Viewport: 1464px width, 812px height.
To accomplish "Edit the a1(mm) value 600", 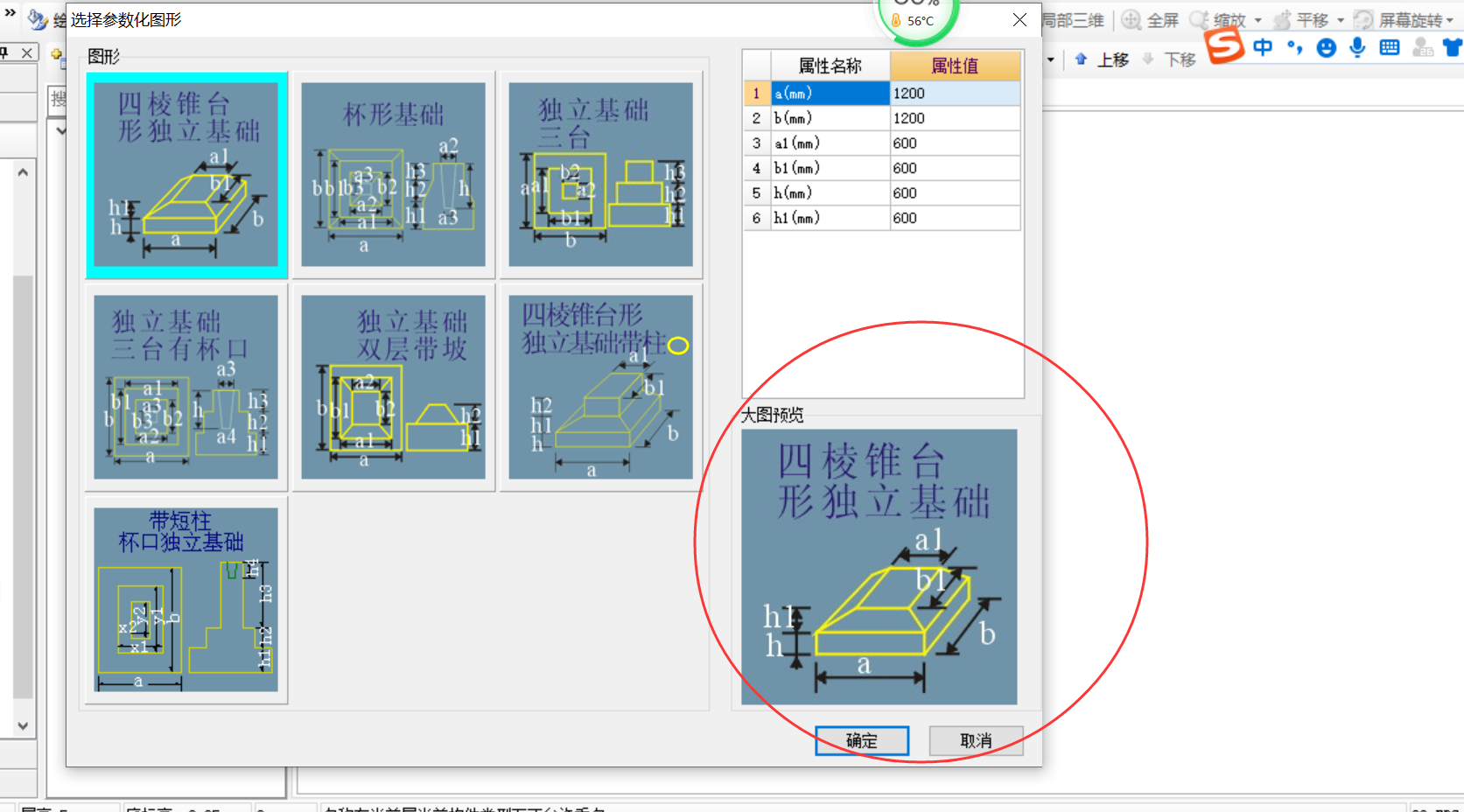I will [955, 143].
